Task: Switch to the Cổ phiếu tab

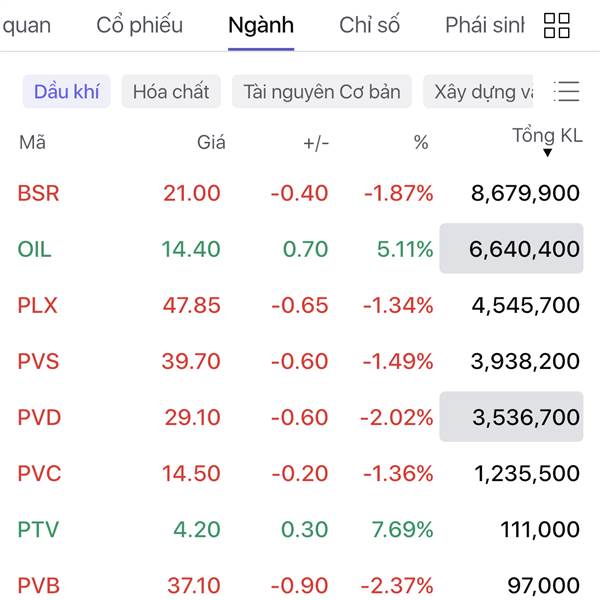Action: (140, 26)
